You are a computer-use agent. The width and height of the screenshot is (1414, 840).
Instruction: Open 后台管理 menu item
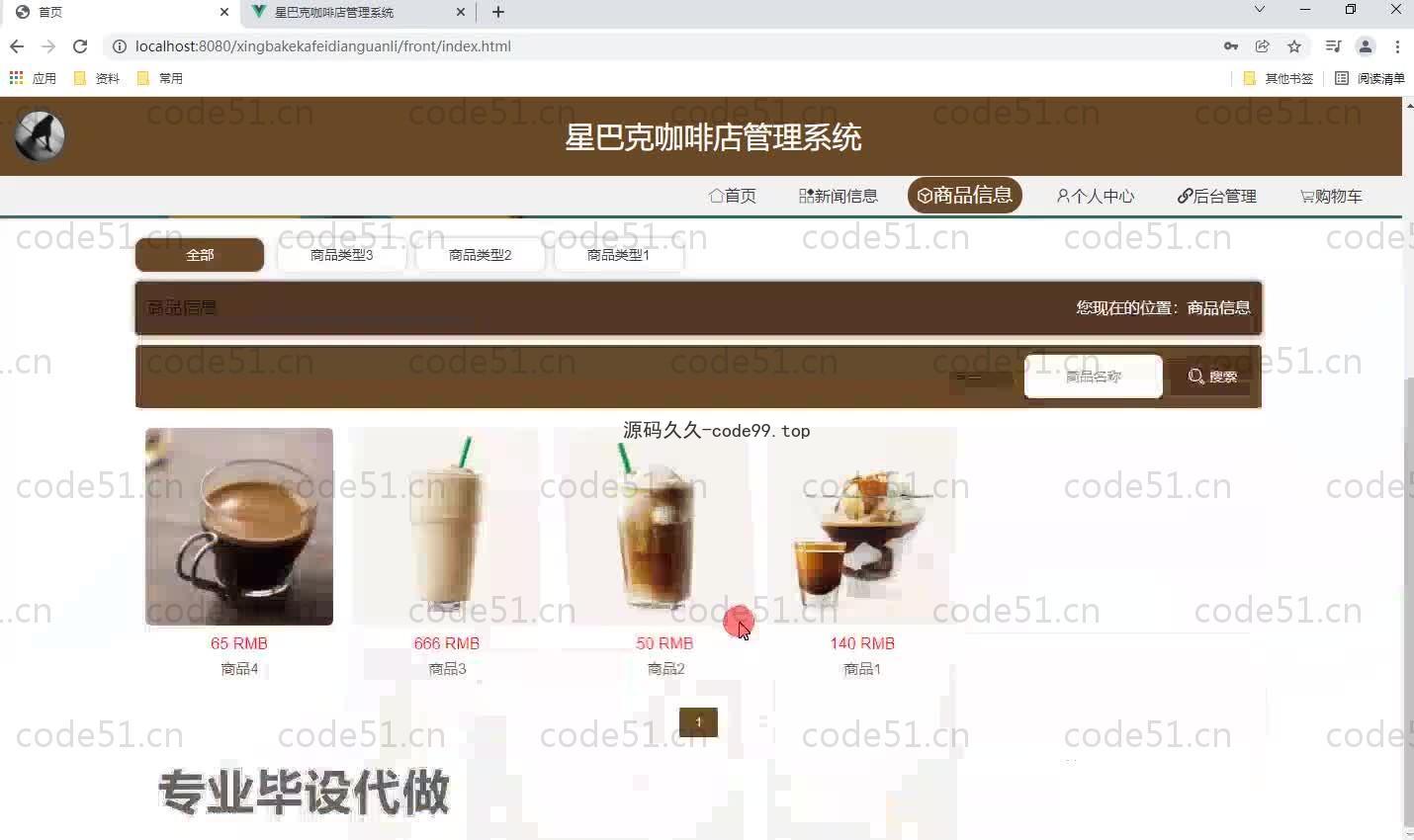(1217, 196)
